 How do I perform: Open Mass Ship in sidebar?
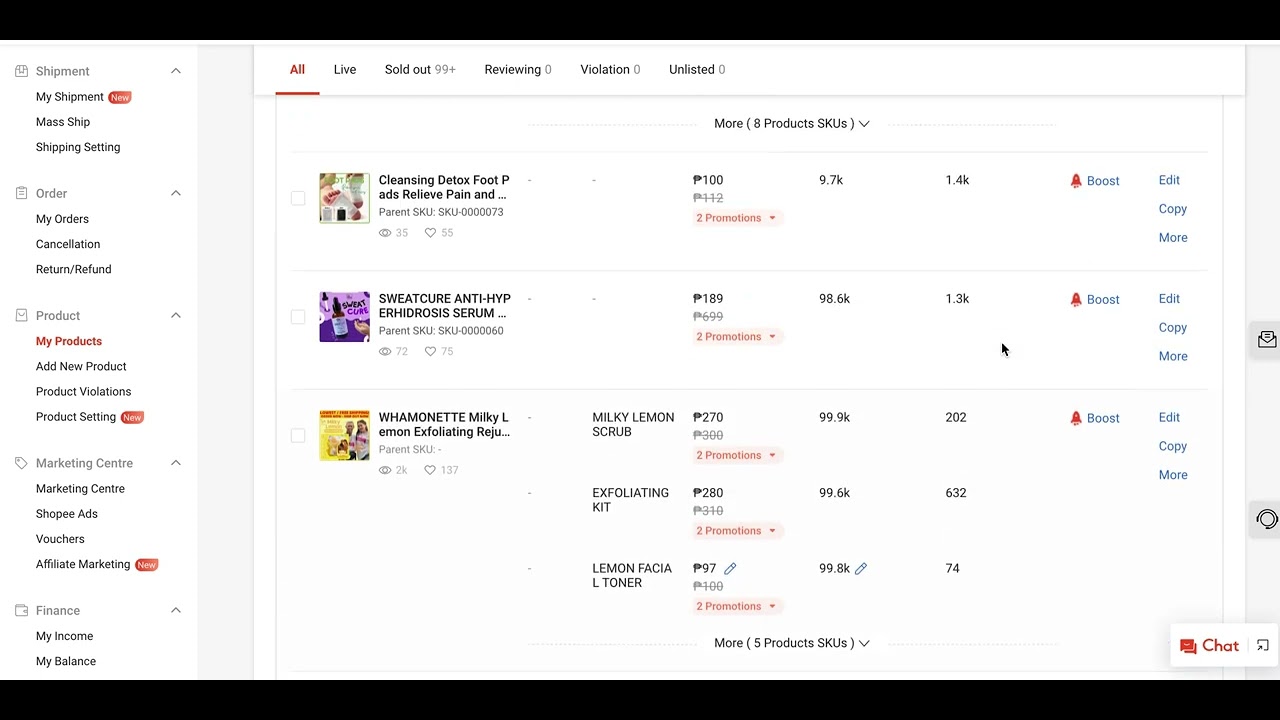(x=63, y=122)
